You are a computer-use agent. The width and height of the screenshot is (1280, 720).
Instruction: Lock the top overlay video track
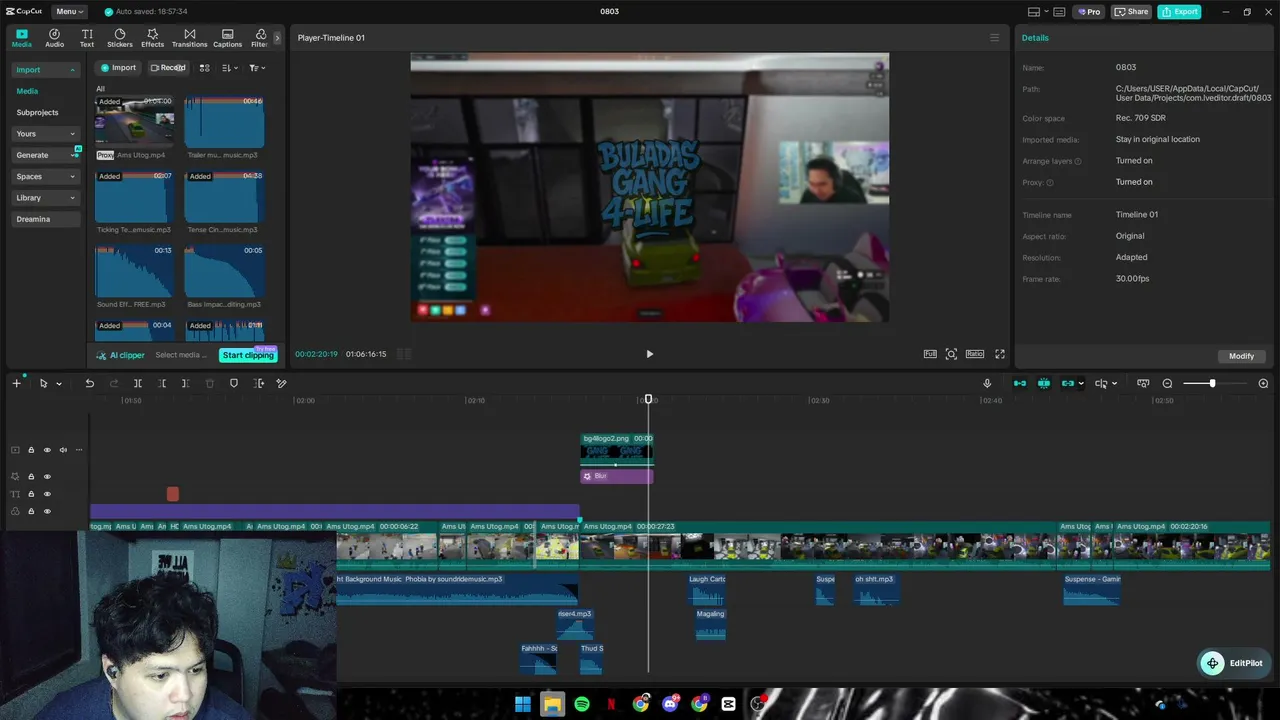[31, 450]
